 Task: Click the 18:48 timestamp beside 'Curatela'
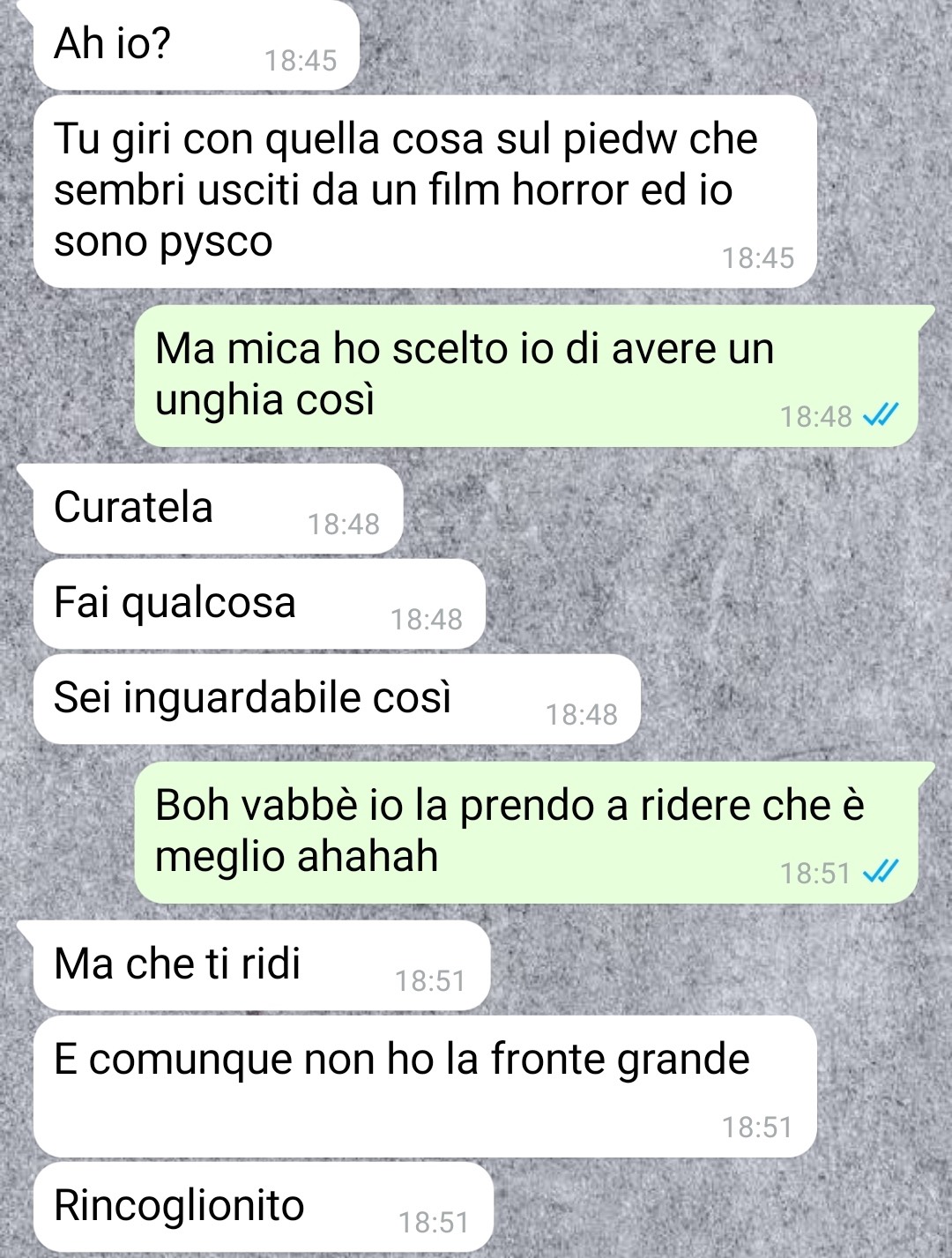click(x=344, y=525)
